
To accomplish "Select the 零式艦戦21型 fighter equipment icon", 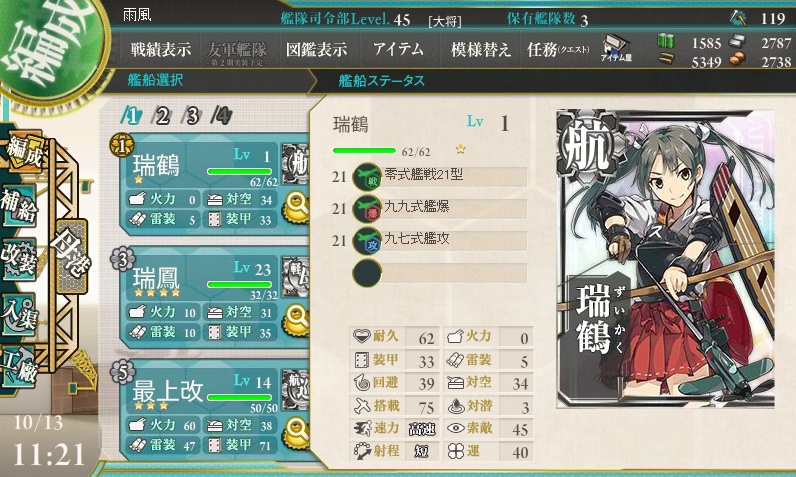I will click(367, 177).
